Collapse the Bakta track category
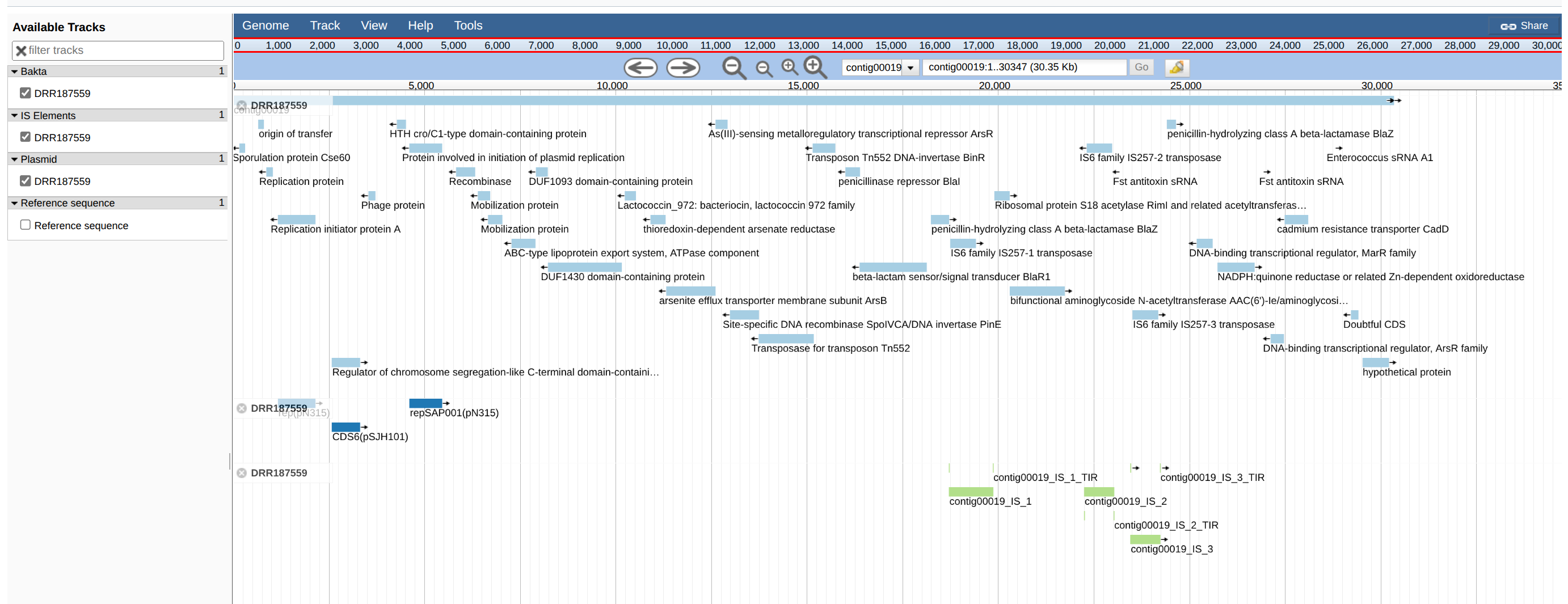 pyautogui.click(x=15, y=71)
